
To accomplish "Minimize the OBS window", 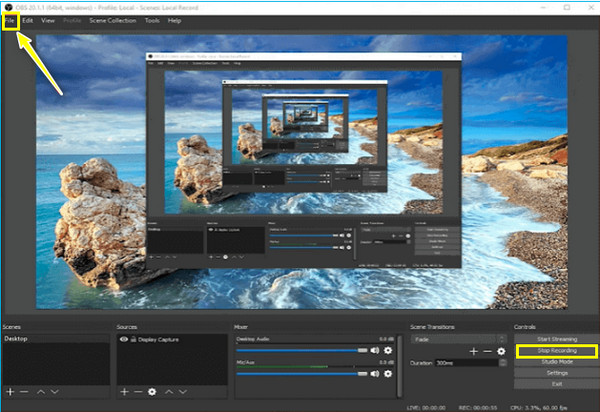I will 545,7.
